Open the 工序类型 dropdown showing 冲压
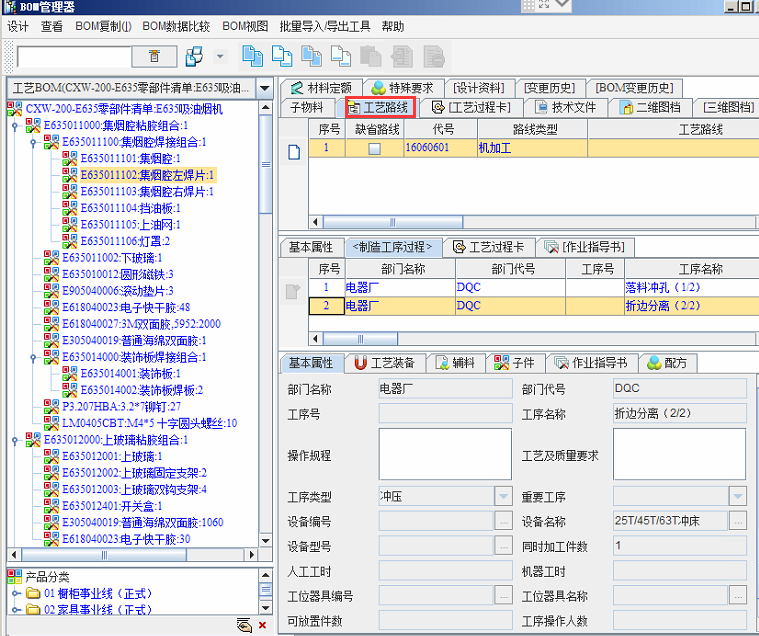This screenshot has width=759, height=636. pos(504,497)
